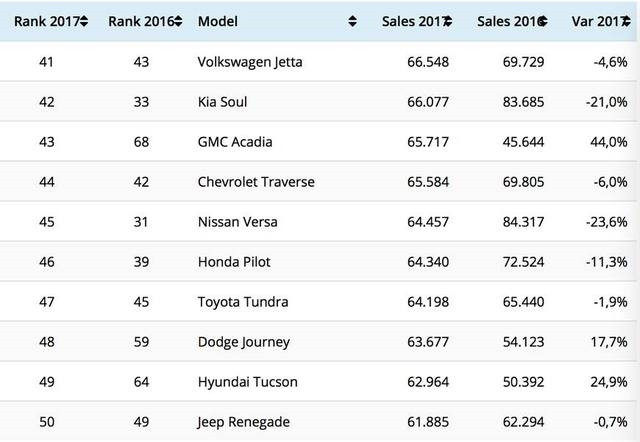Click the Chevrolet Traverse model name
Screen dimensions: 640x442
click(x=256, y=182)
